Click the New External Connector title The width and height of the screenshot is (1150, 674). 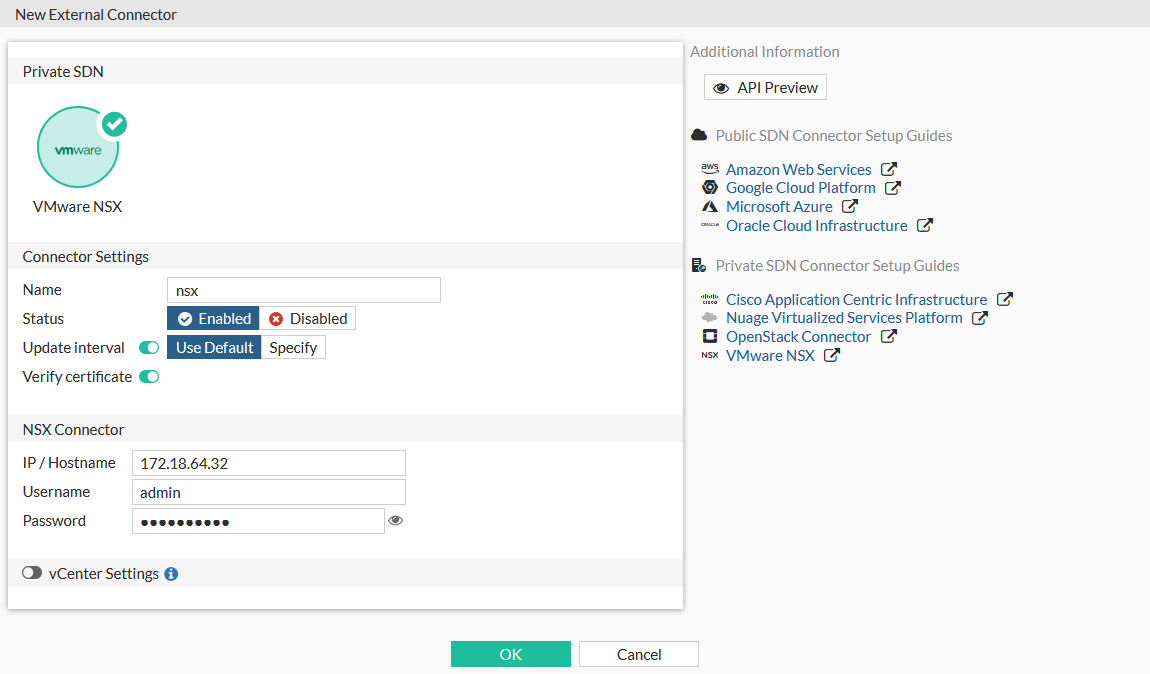[96, 15]
